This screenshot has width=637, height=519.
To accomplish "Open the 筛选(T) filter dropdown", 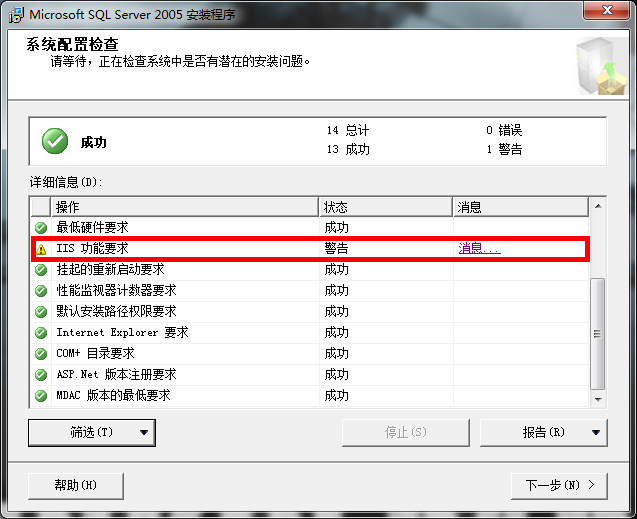I will click(x=92, y=433).
